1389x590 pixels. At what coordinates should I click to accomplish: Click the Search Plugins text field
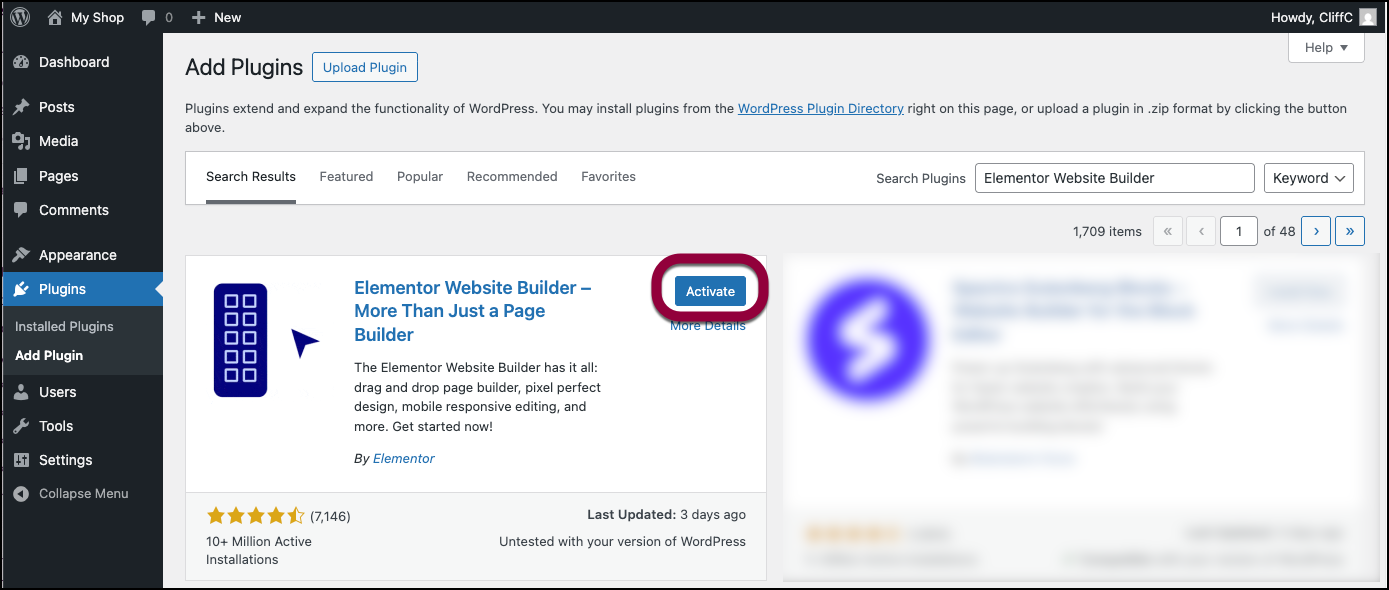1114,178
